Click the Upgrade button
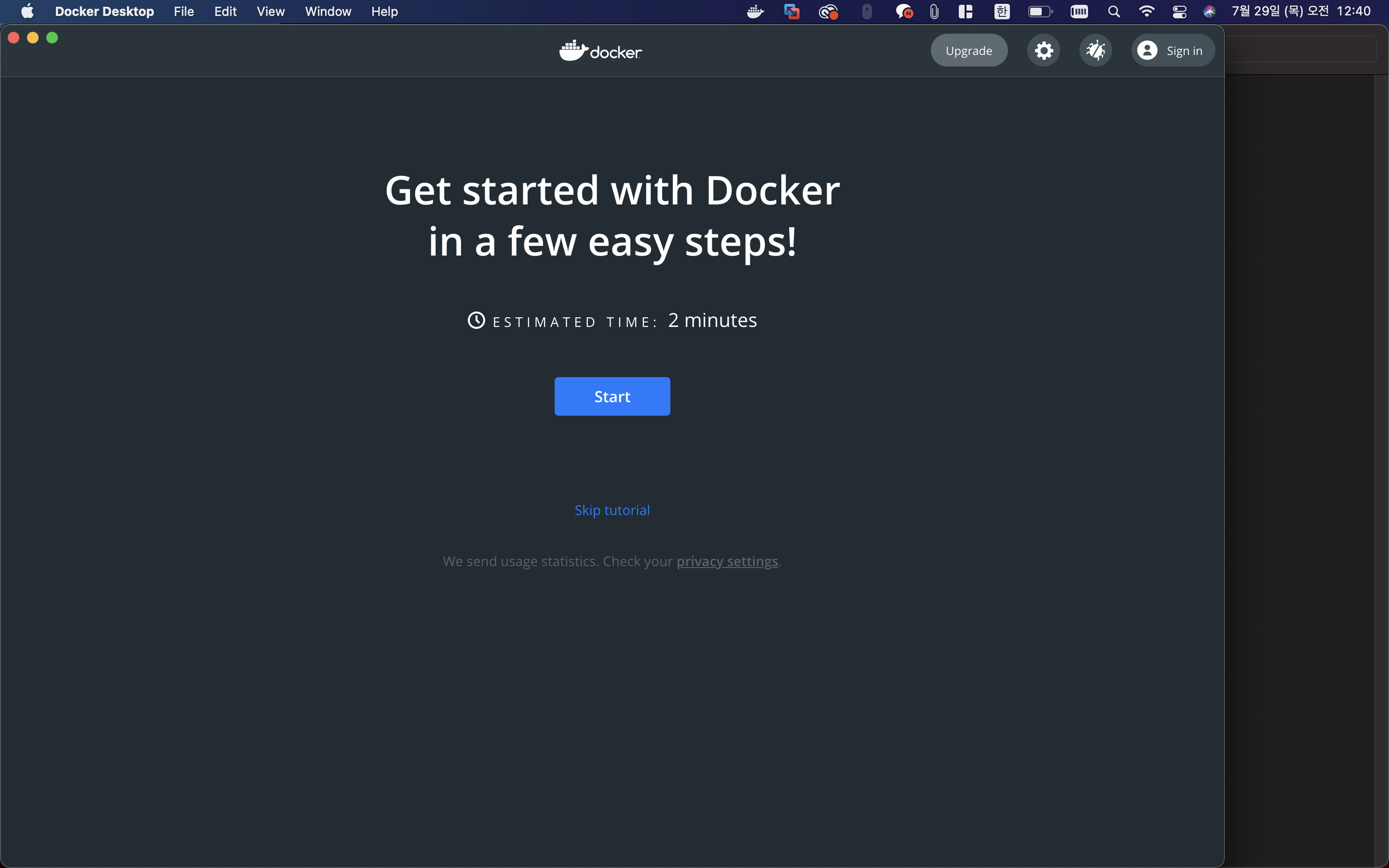The width and height of the screenshot is (1389, 868). click(968, 51)
